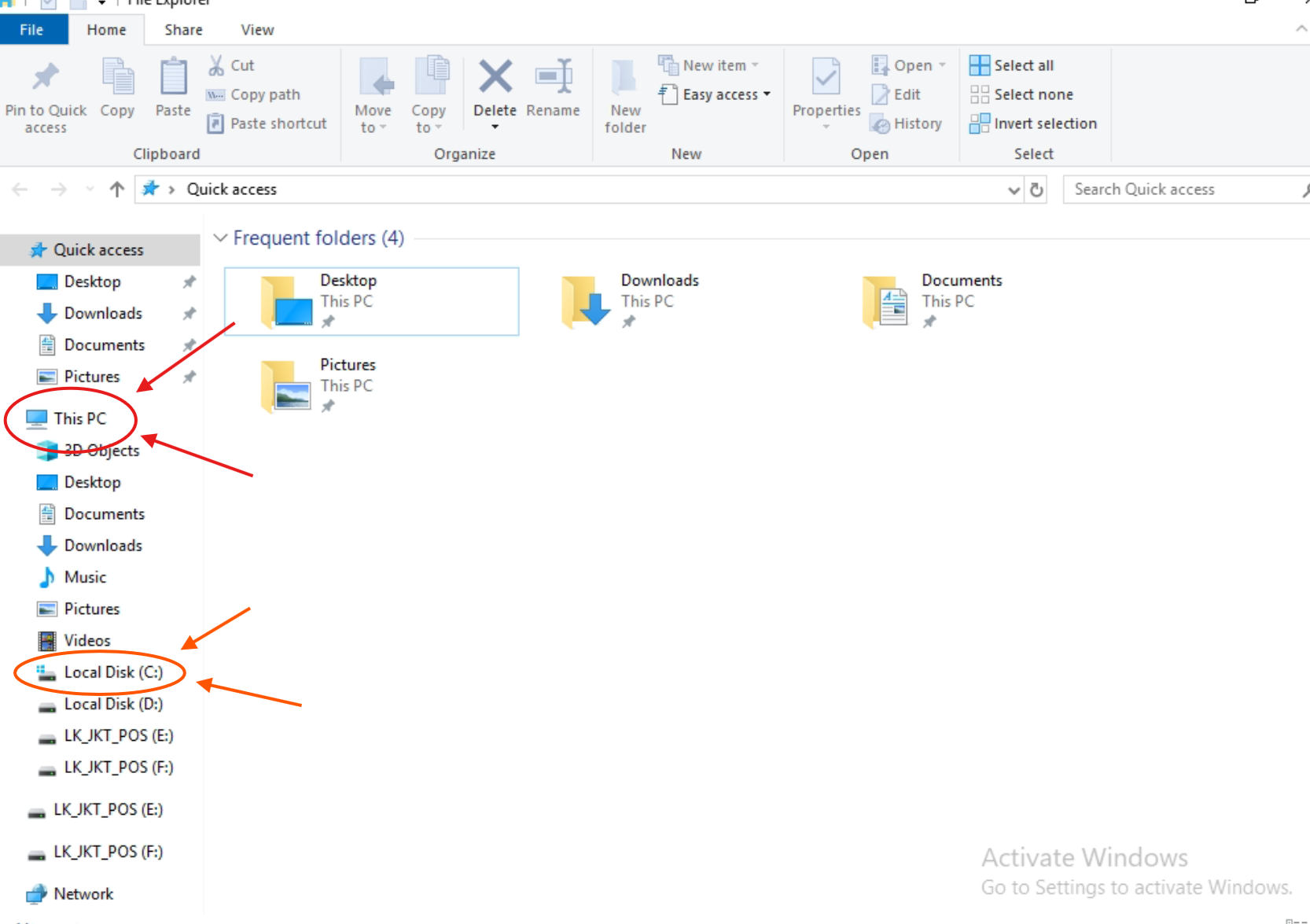Select This PC in navigation pane

pos(79,418)
